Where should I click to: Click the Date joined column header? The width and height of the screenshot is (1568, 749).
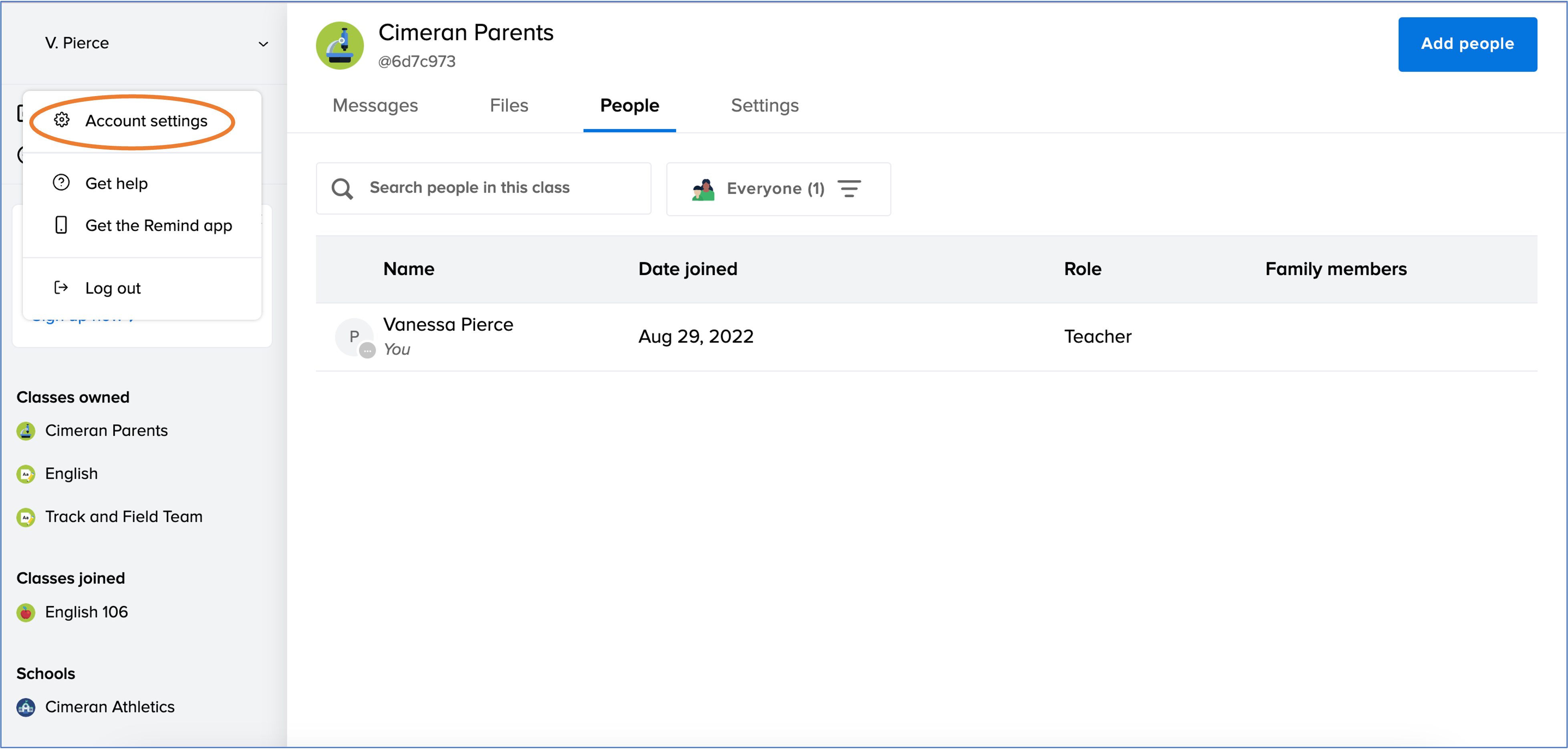[688, 269]
